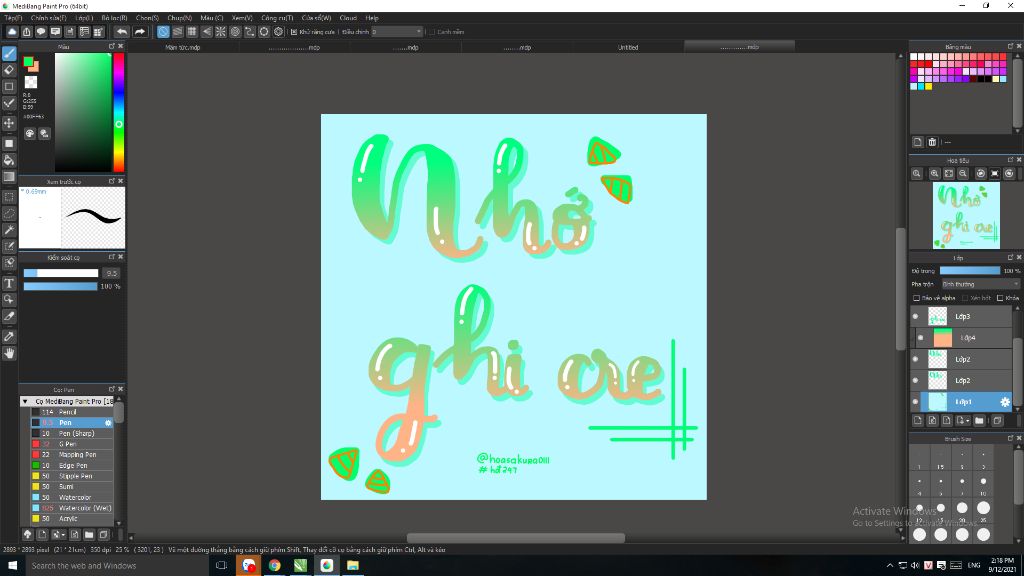Select the Brush tool in left toolbar
Viewport: 1024px width, 576px height.
click(9, 53)
